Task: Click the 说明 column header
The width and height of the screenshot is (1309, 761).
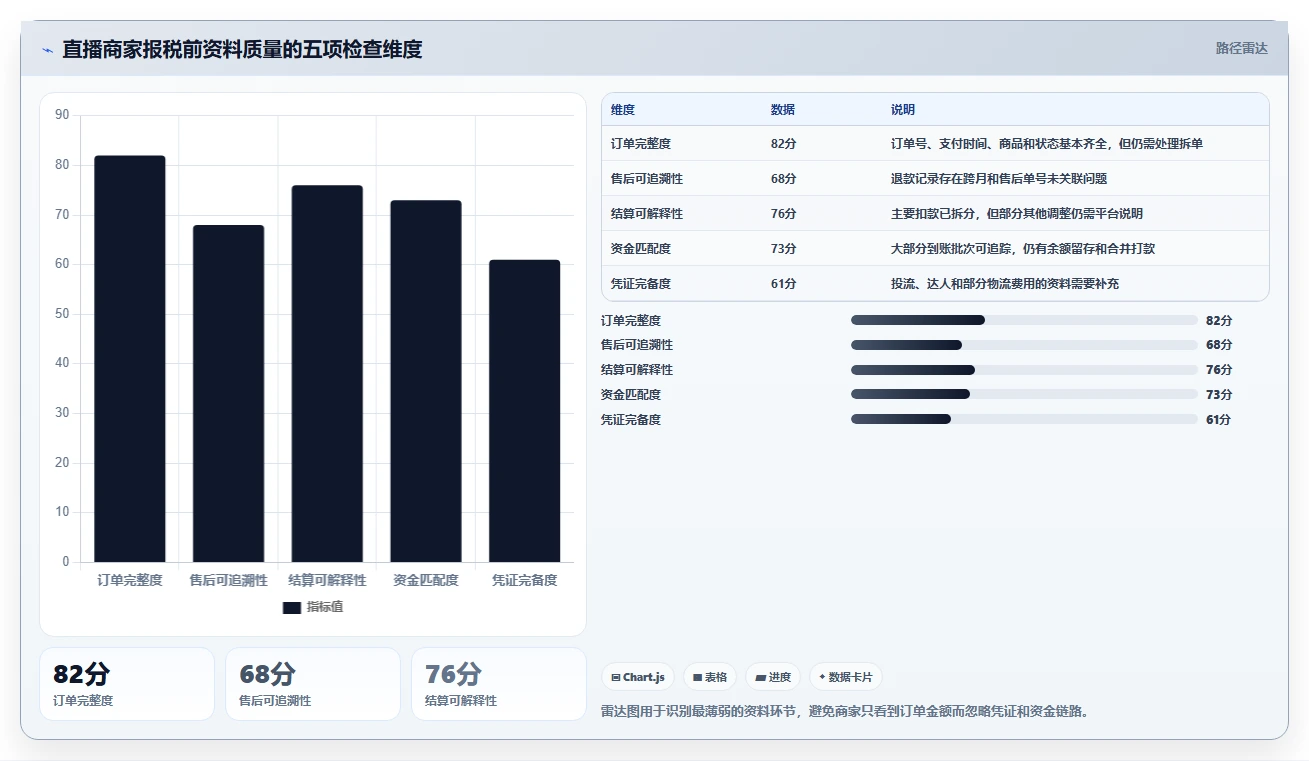Action: pyautogui.click(x=903, y=110)
